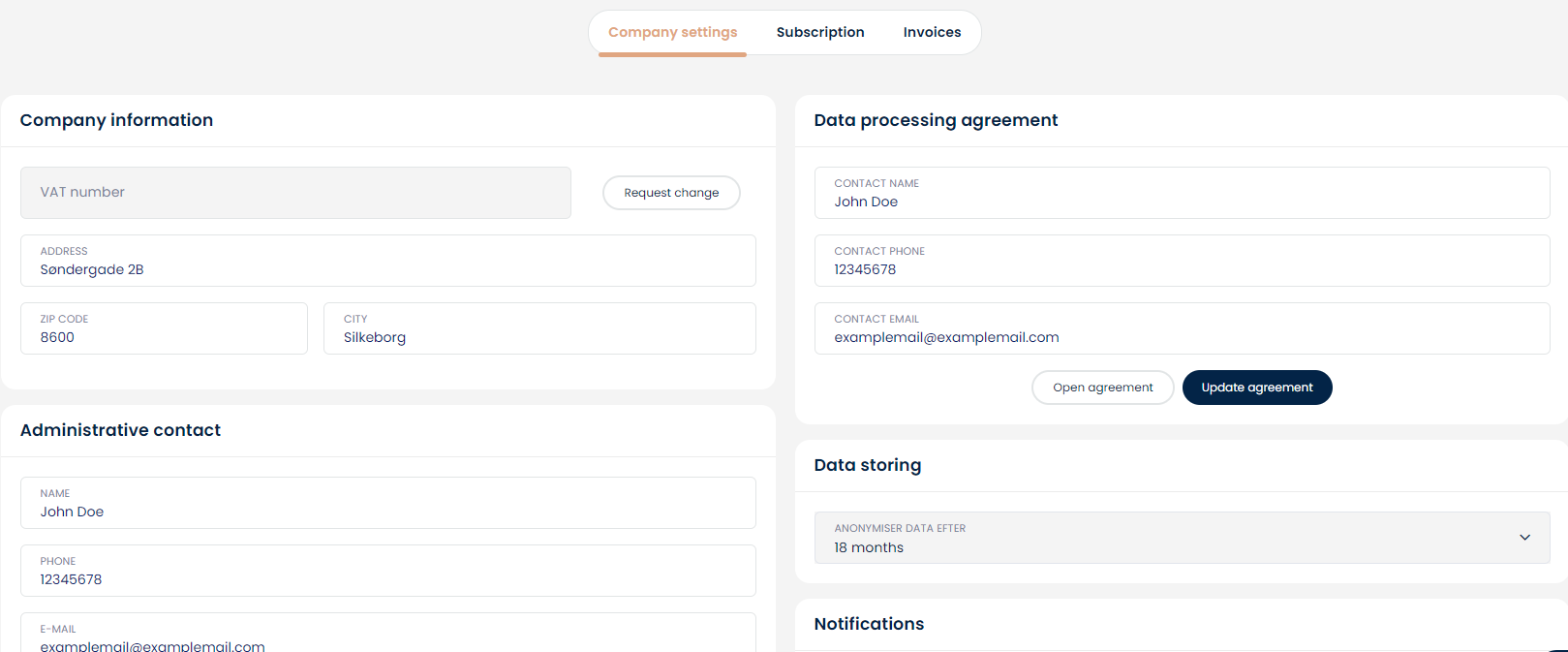
Task: Focus the Administrative contact Phone field
Action: pyautogui.click(x=387, y=572)
